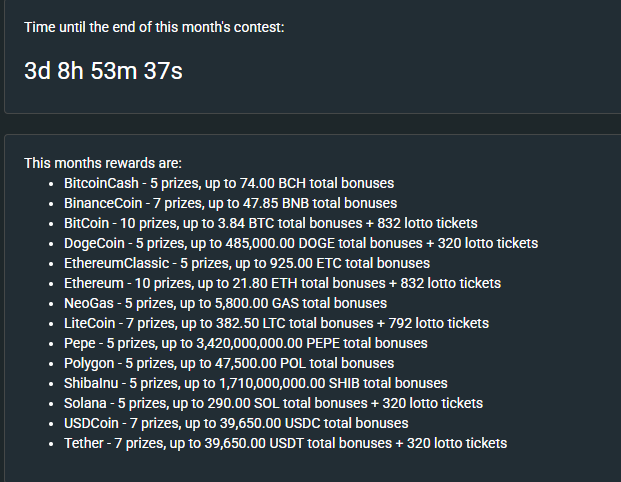Screen dimensions: 621x482
Task: Select the BitcoinCash rewards list entry
Action: coord(229,183)
